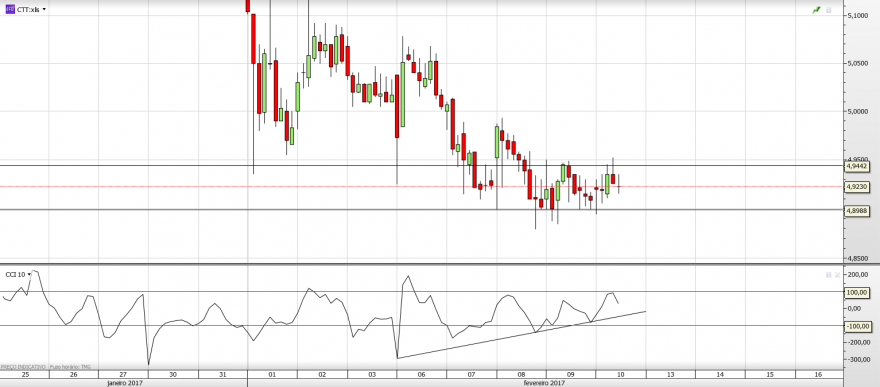Select the 4,8988 support level label
The height and width of the screenshot is (387, 880).
857,210
